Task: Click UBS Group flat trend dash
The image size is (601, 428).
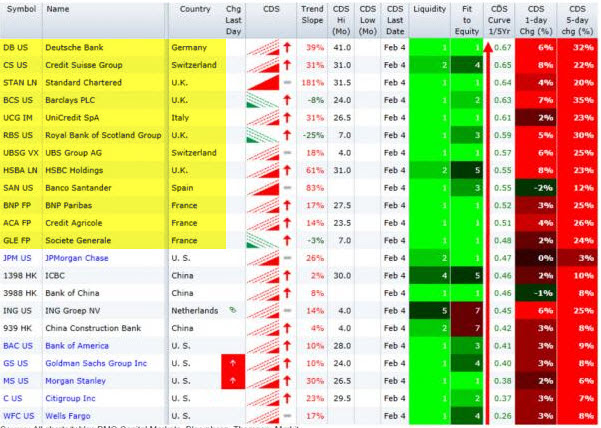Action: point(287,153)
